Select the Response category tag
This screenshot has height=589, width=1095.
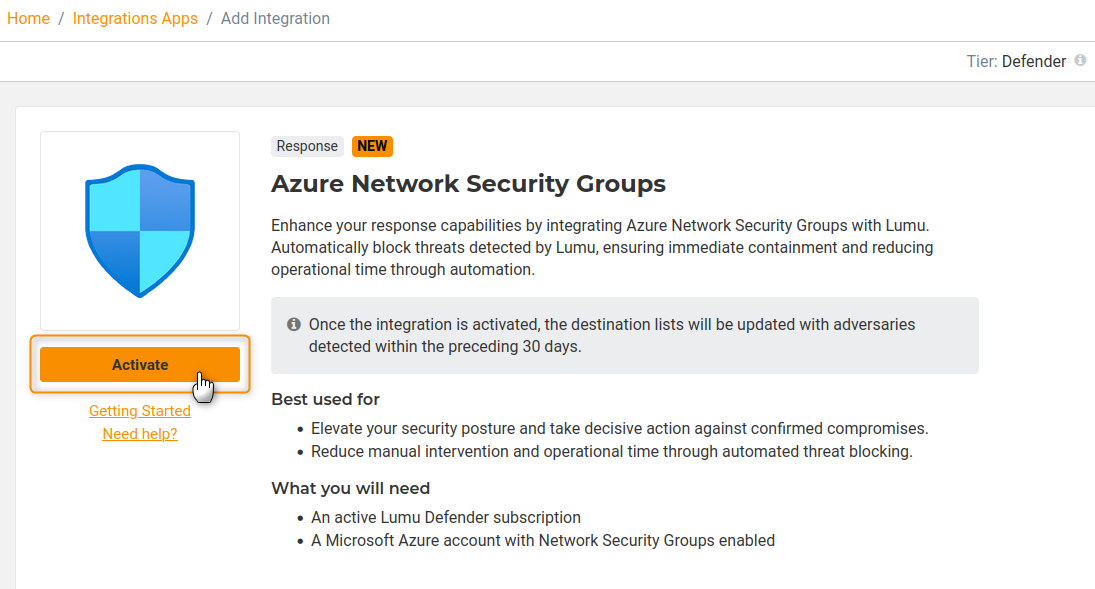(x=307, y=146)
